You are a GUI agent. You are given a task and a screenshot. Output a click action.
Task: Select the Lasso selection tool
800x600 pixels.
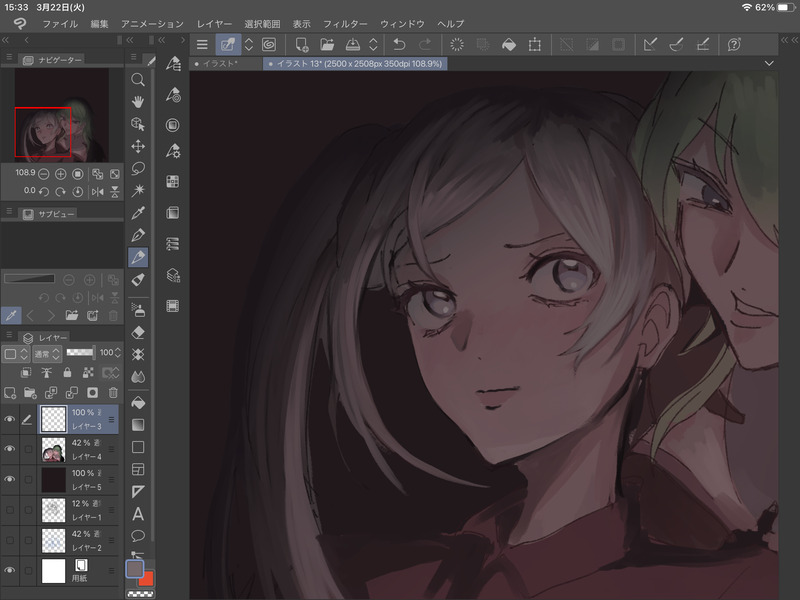coord(138,168)
